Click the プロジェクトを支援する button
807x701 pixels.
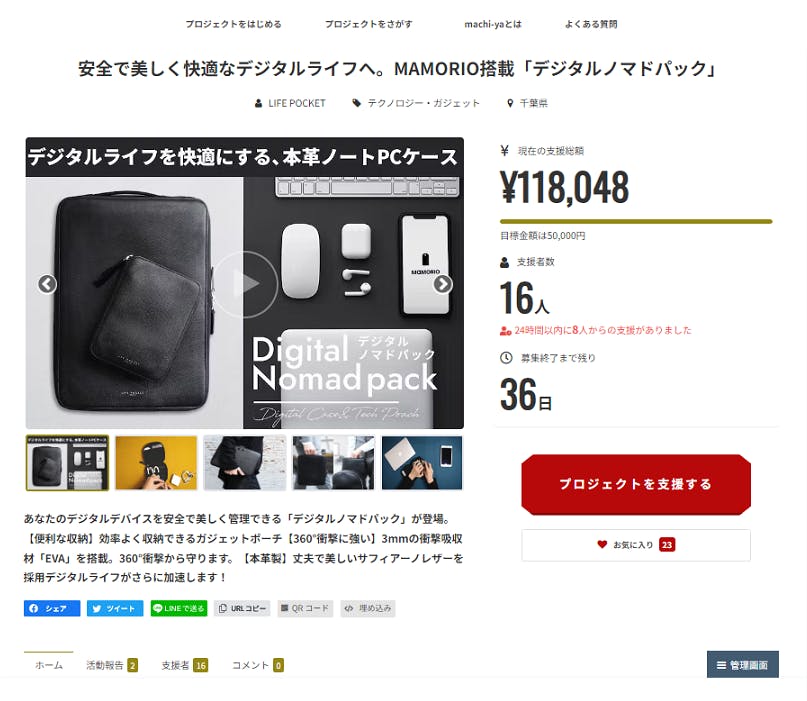point(636,484)
